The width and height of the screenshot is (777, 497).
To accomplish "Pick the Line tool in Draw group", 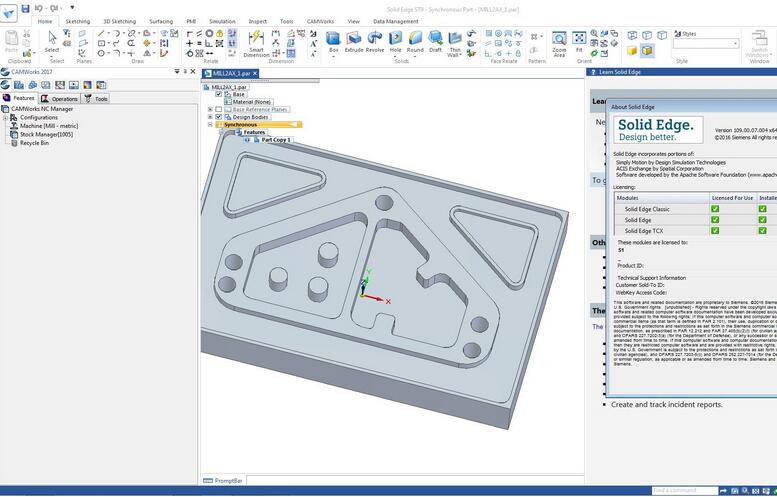I will [101, 33].
